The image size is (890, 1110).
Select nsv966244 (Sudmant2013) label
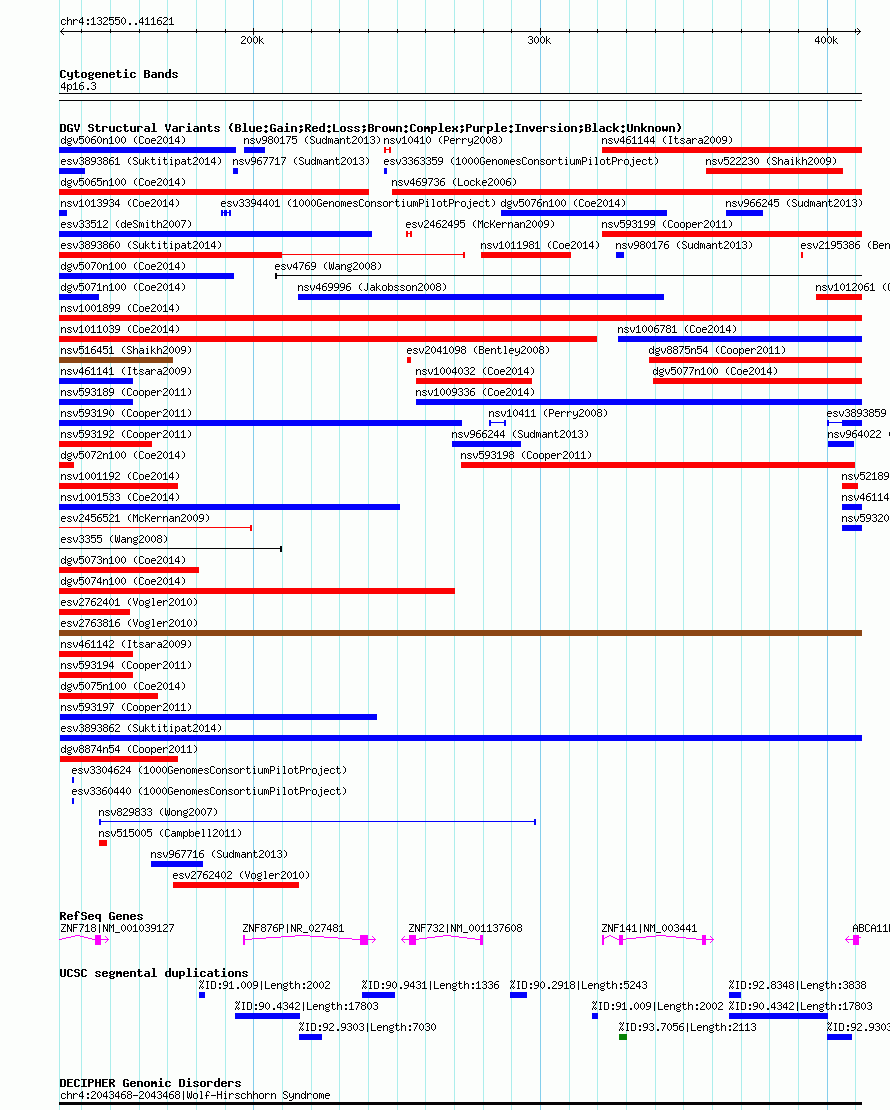520,434
